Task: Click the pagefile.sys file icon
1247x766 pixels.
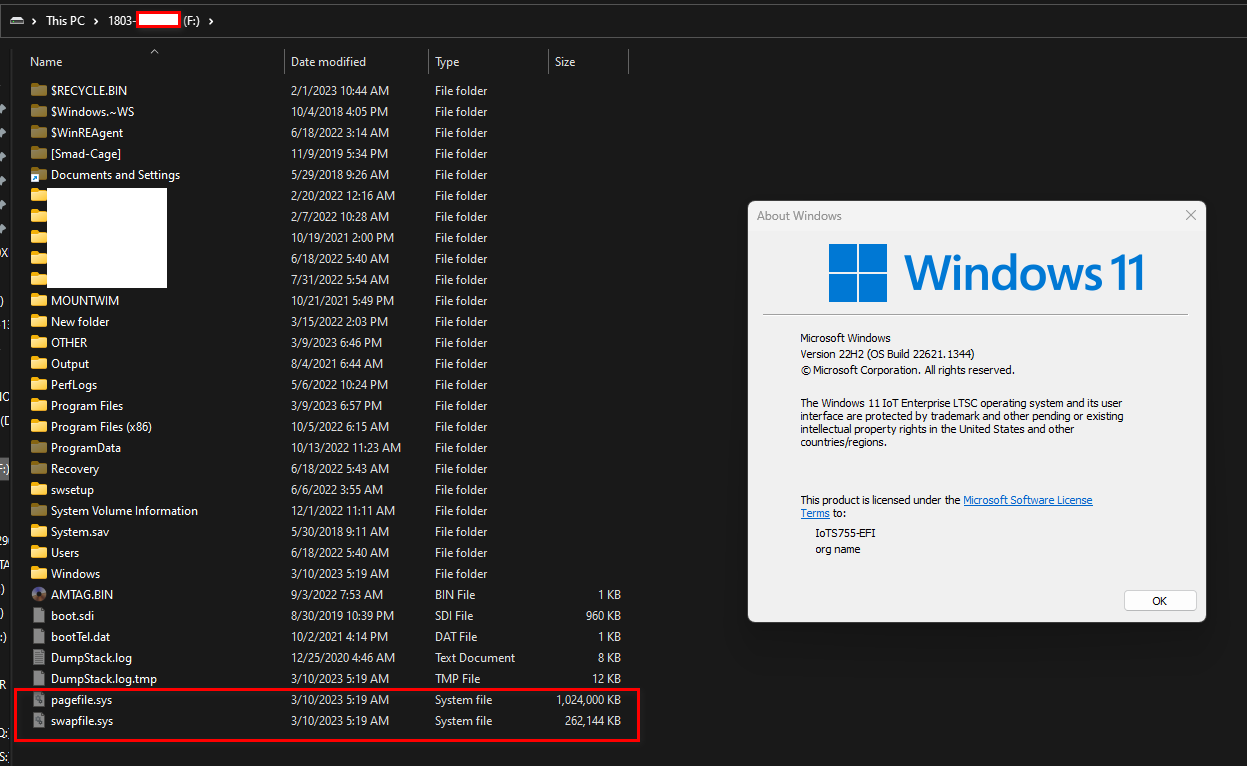Action: [x=39, y=699]
